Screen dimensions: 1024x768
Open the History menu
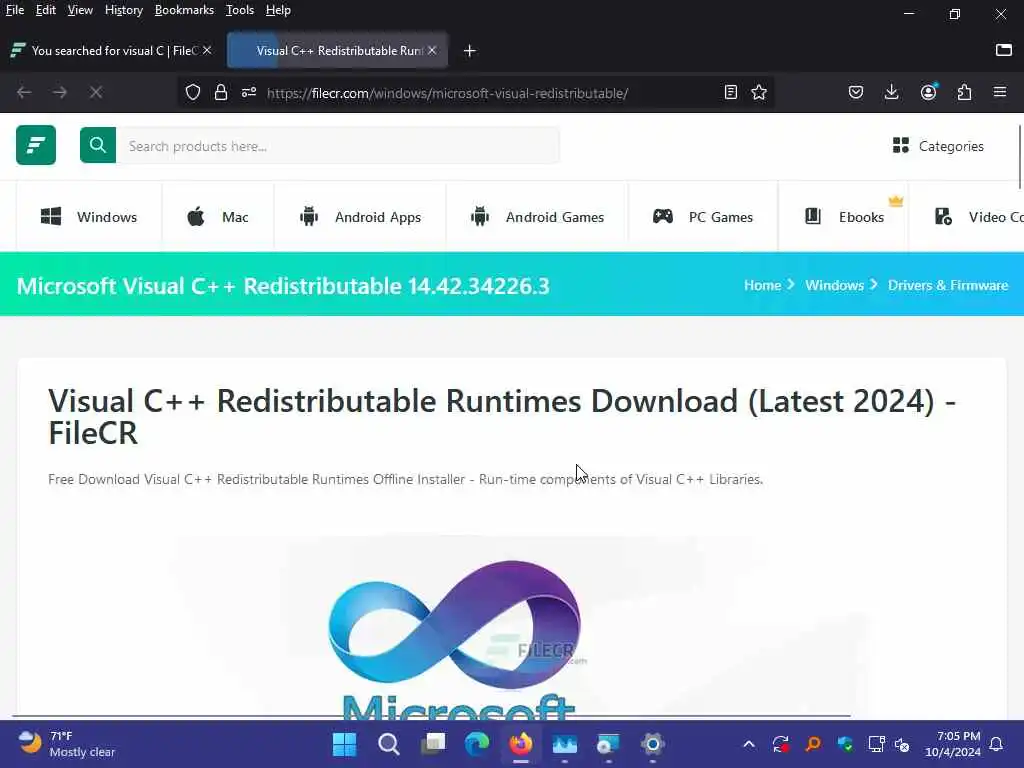(x=123, y=10)
